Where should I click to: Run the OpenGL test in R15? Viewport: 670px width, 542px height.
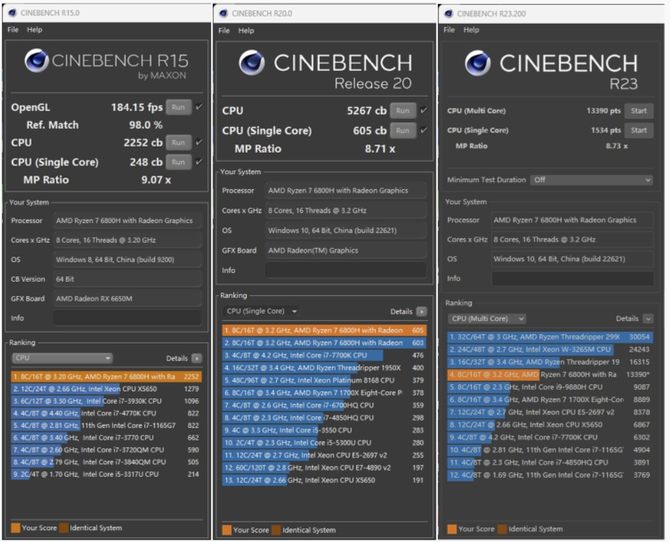click(179, 107)
